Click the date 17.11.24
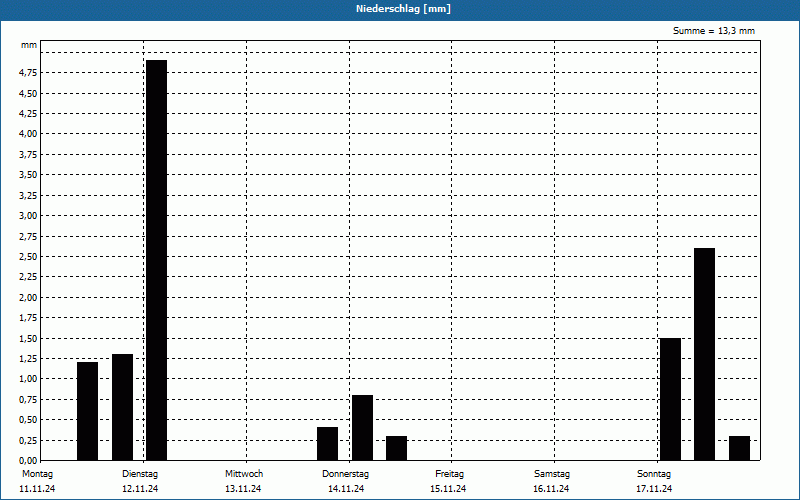The image size is (800, 500). coord(654,489)
